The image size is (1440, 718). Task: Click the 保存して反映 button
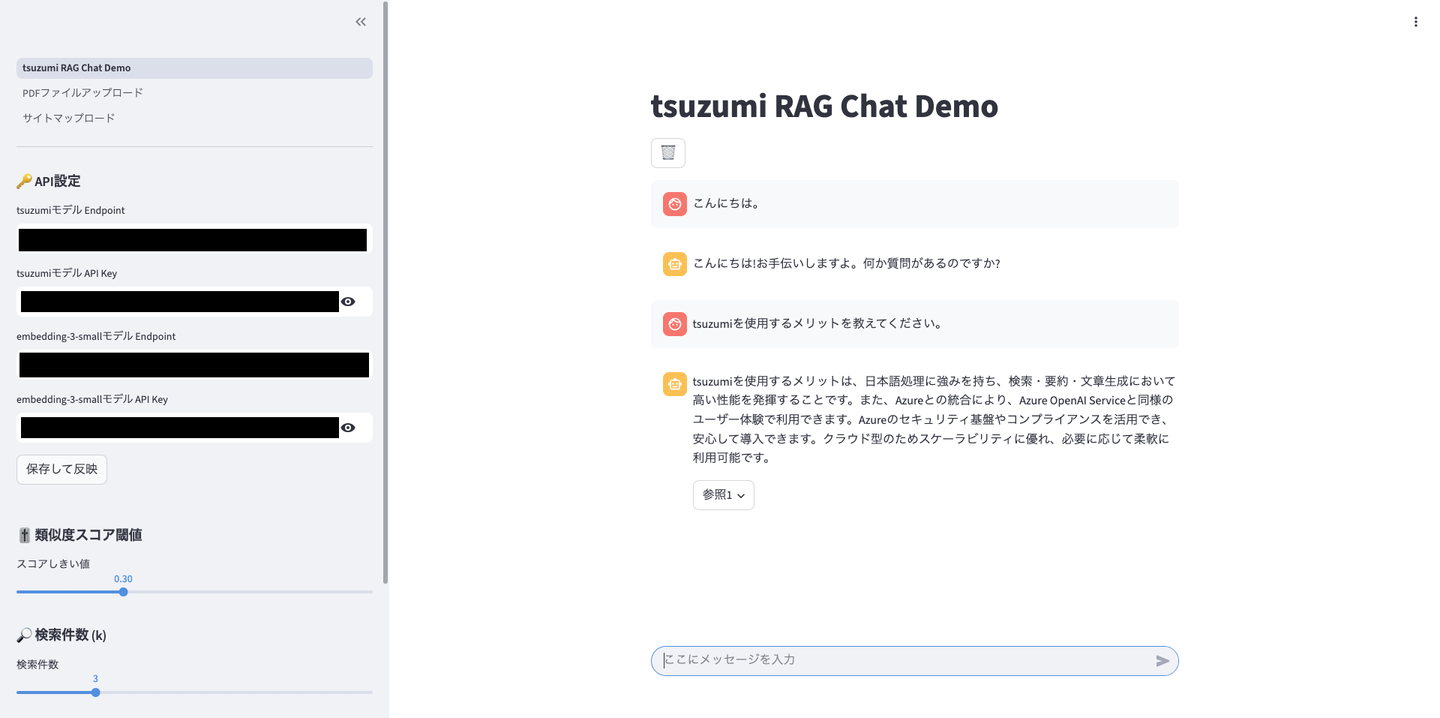[x=62, y=469]
